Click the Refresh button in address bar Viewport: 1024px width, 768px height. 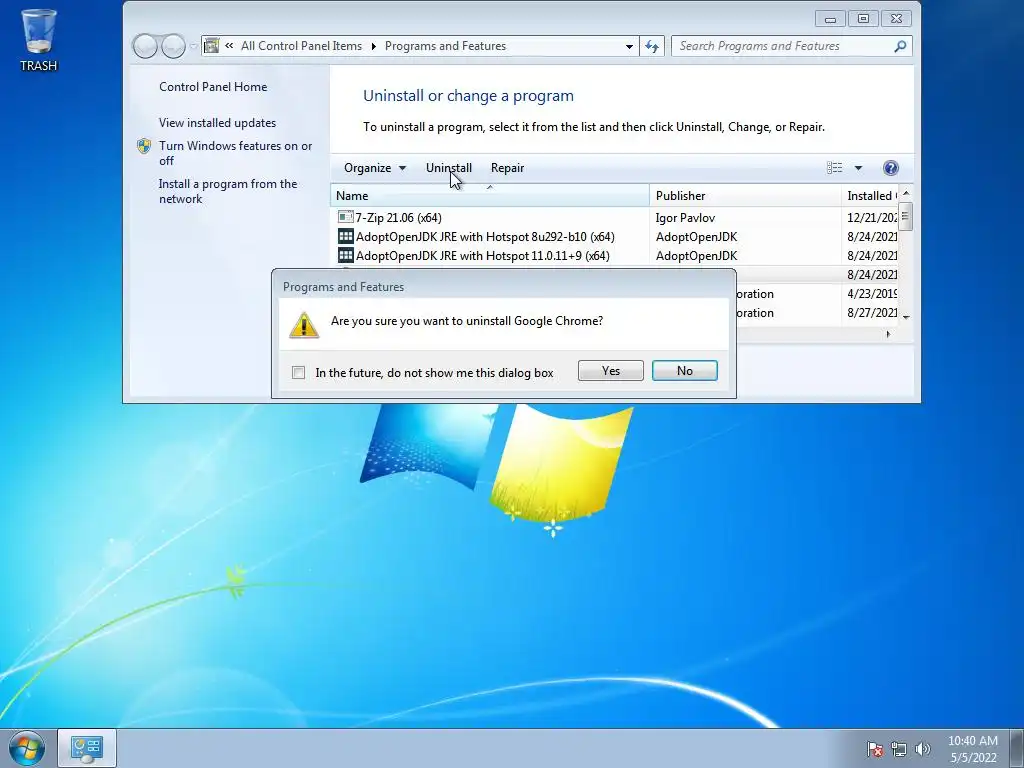[652, 46]
